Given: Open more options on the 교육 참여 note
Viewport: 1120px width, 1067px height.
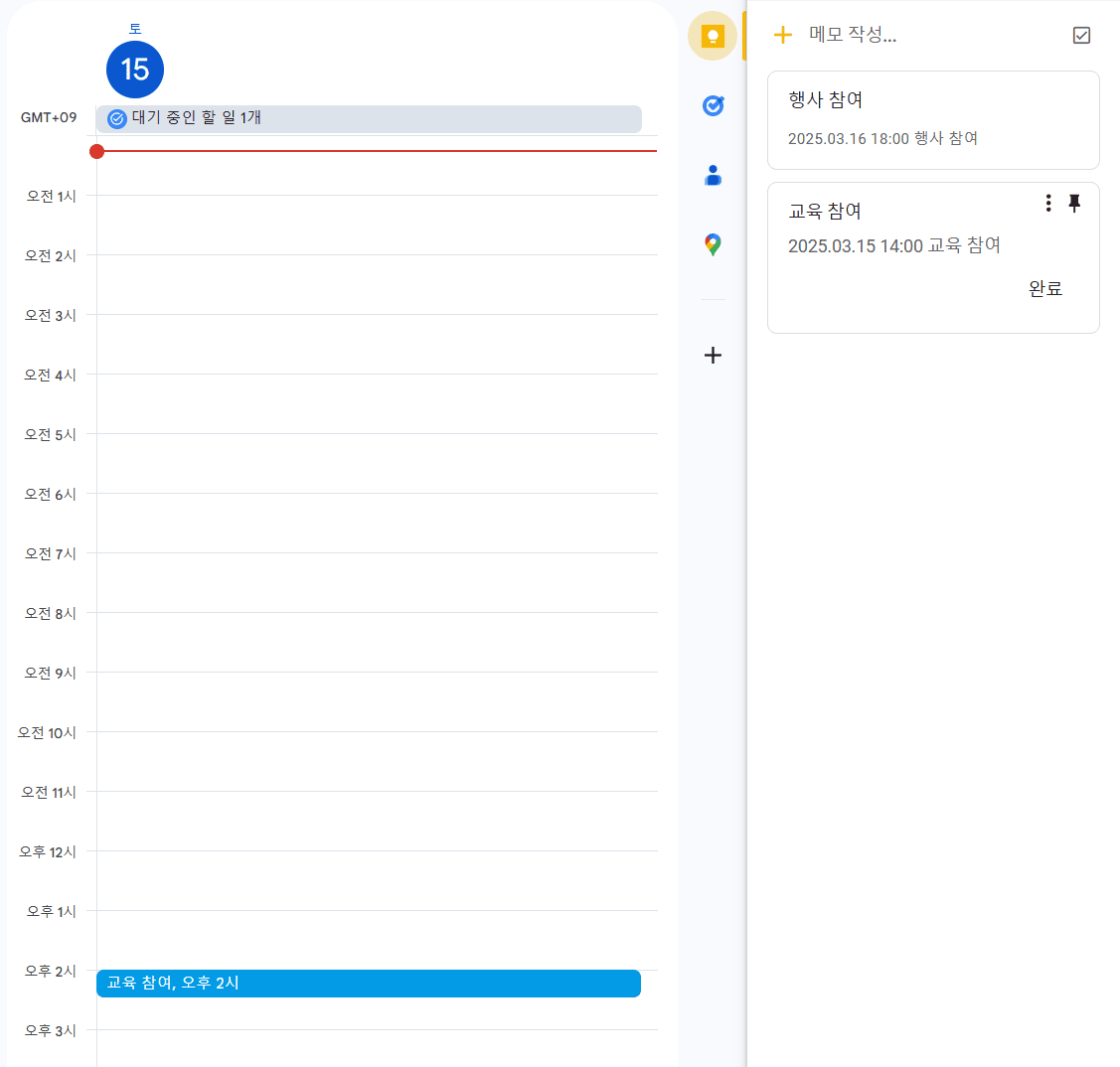Looking at the screenshot, I should [1047, 203].
